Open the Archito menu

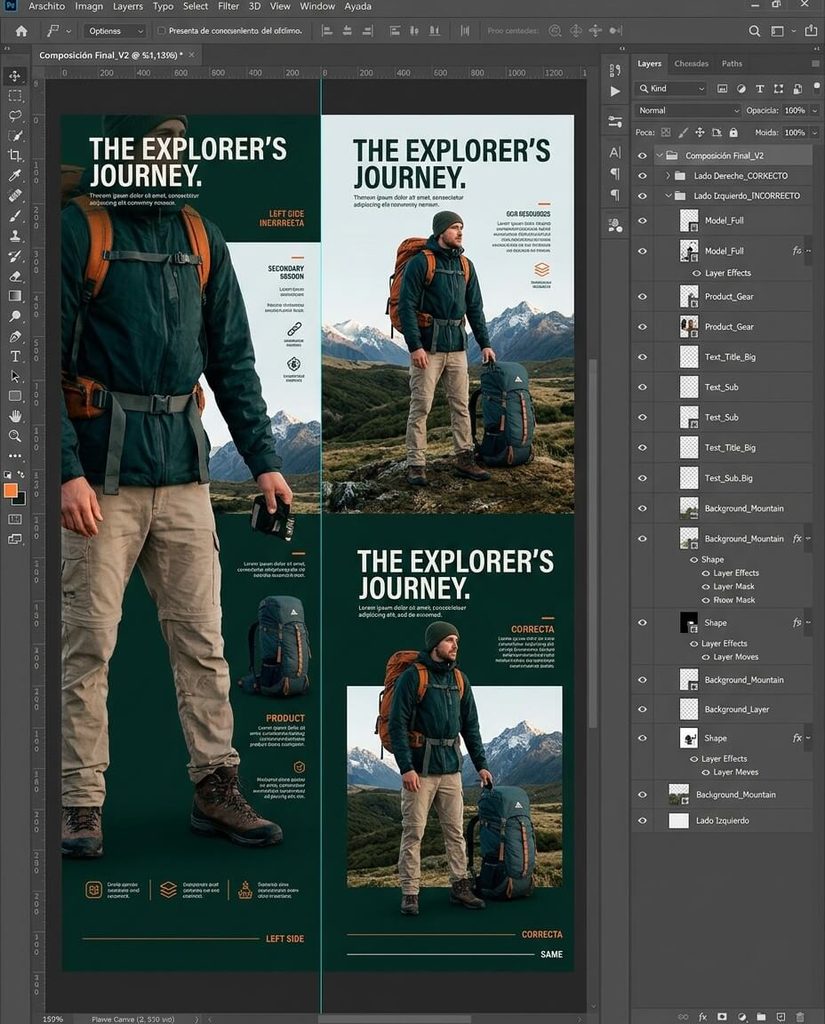tap(46, 7)
